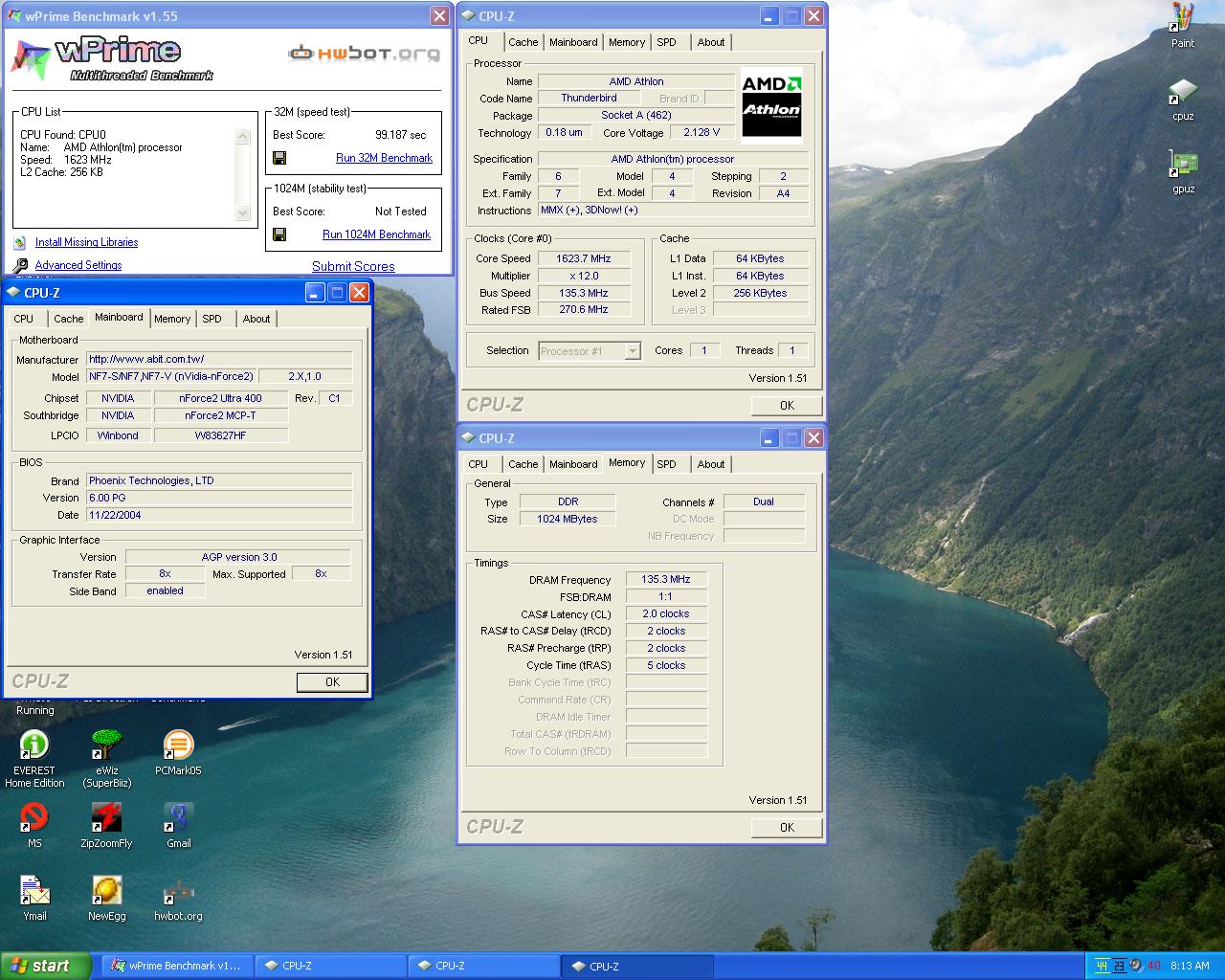Click motherboard manufacturer abit URL field
The width and height of the screenshot is (1225, 980).
click(x=219, y=360)
